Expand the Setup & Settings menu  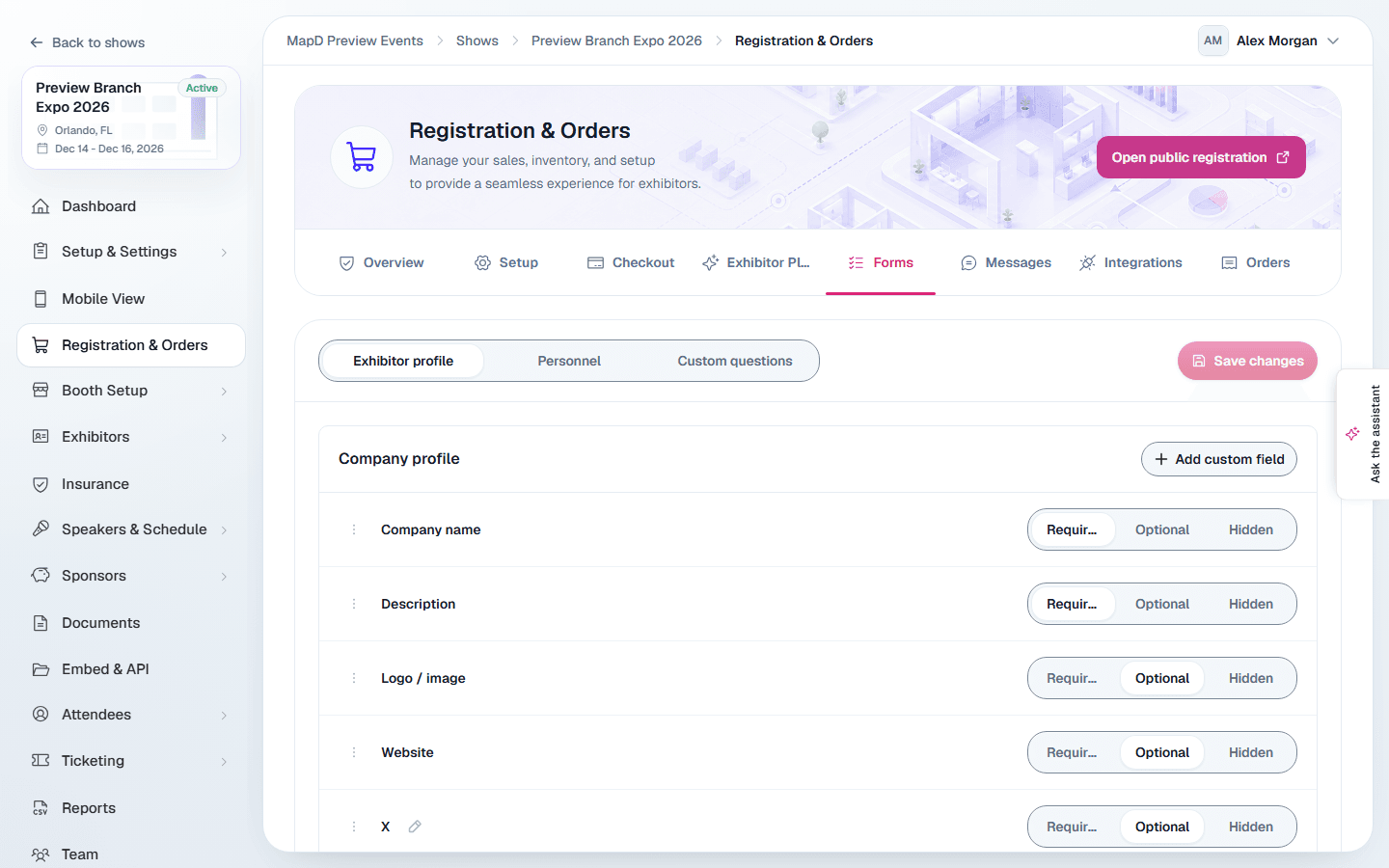(x=224, y=253)
